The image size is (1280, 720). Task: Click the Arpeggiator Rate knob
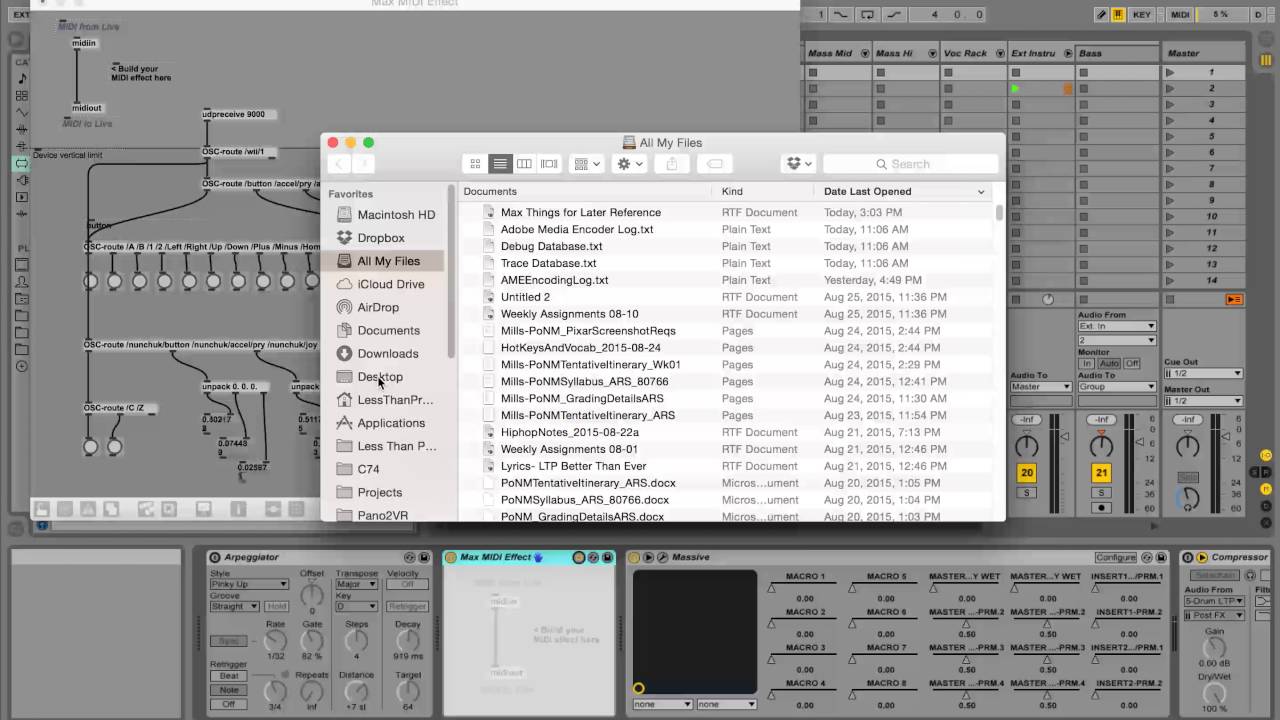tap(275, 640)
